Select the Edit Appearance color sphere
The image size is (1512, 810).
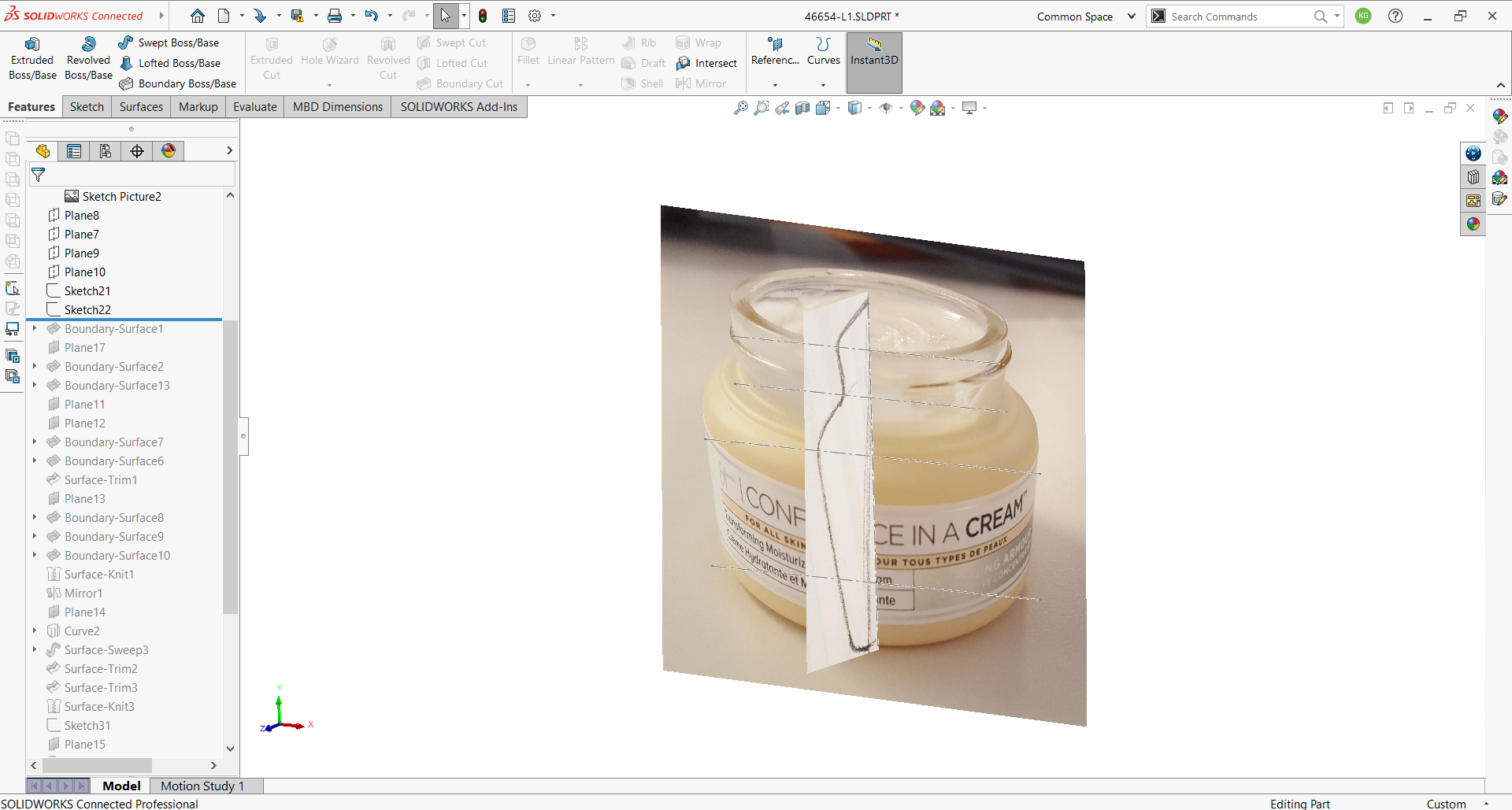916,108
